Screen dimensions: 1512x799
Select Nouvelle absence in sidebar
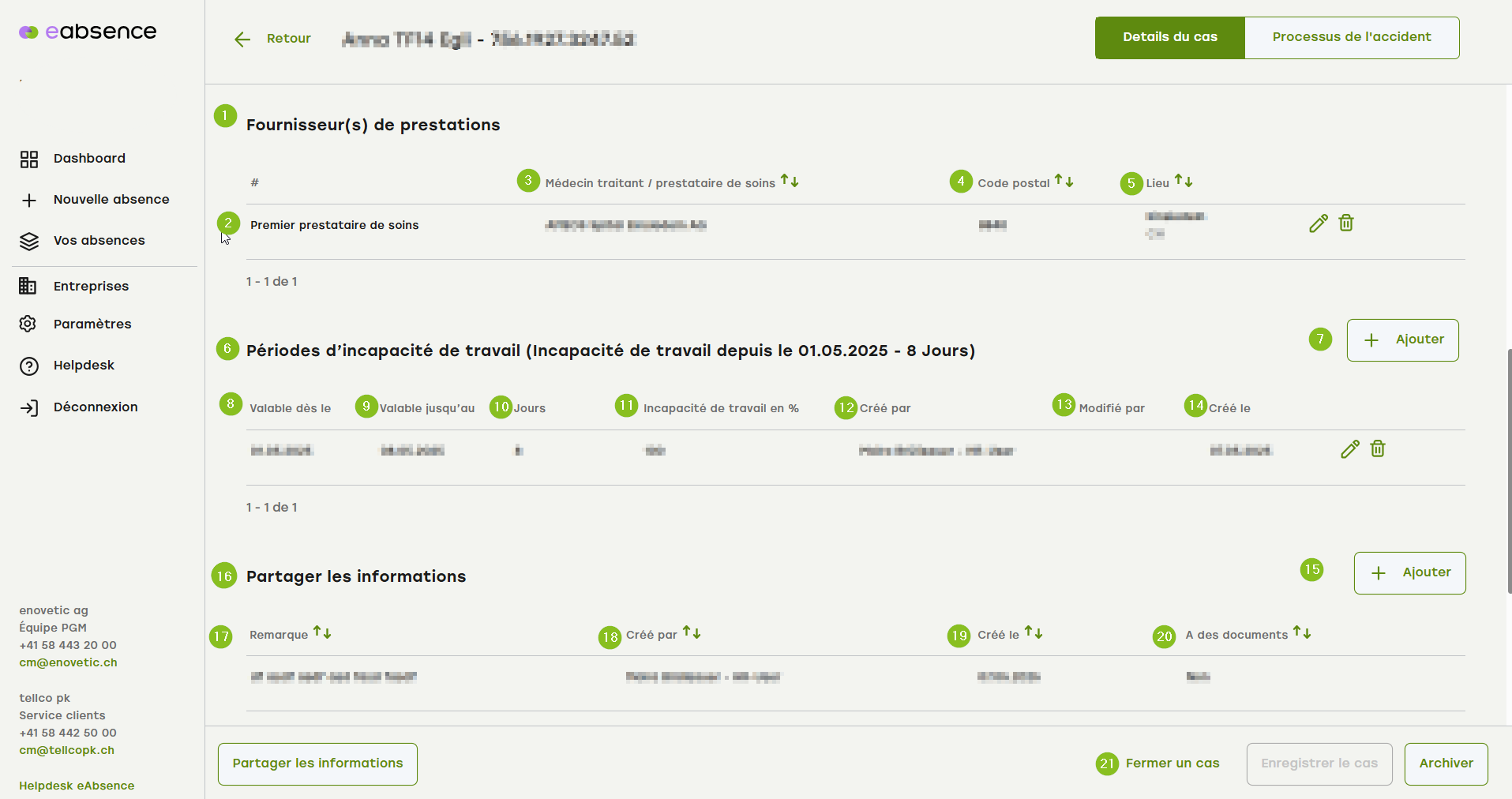(111, 200)
